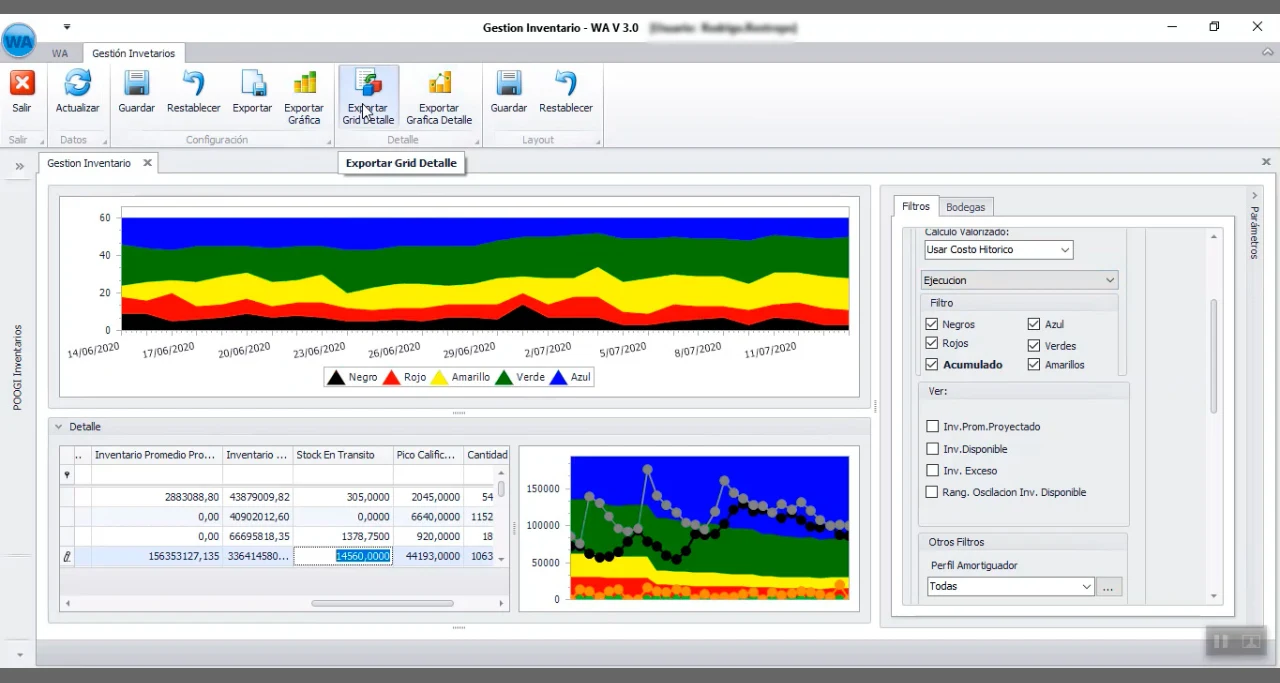Collapse the Detalle section
This screenshot has width=1280, height=683.
(x=59, y=427)
